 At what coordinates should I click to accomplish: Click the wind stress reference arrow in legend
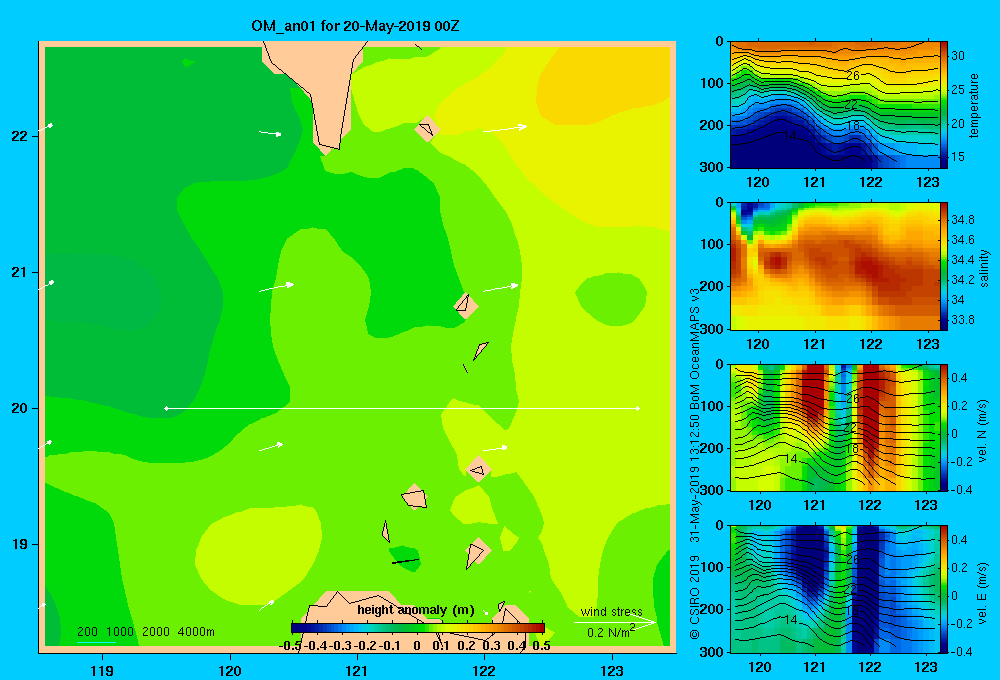point(615,621)
